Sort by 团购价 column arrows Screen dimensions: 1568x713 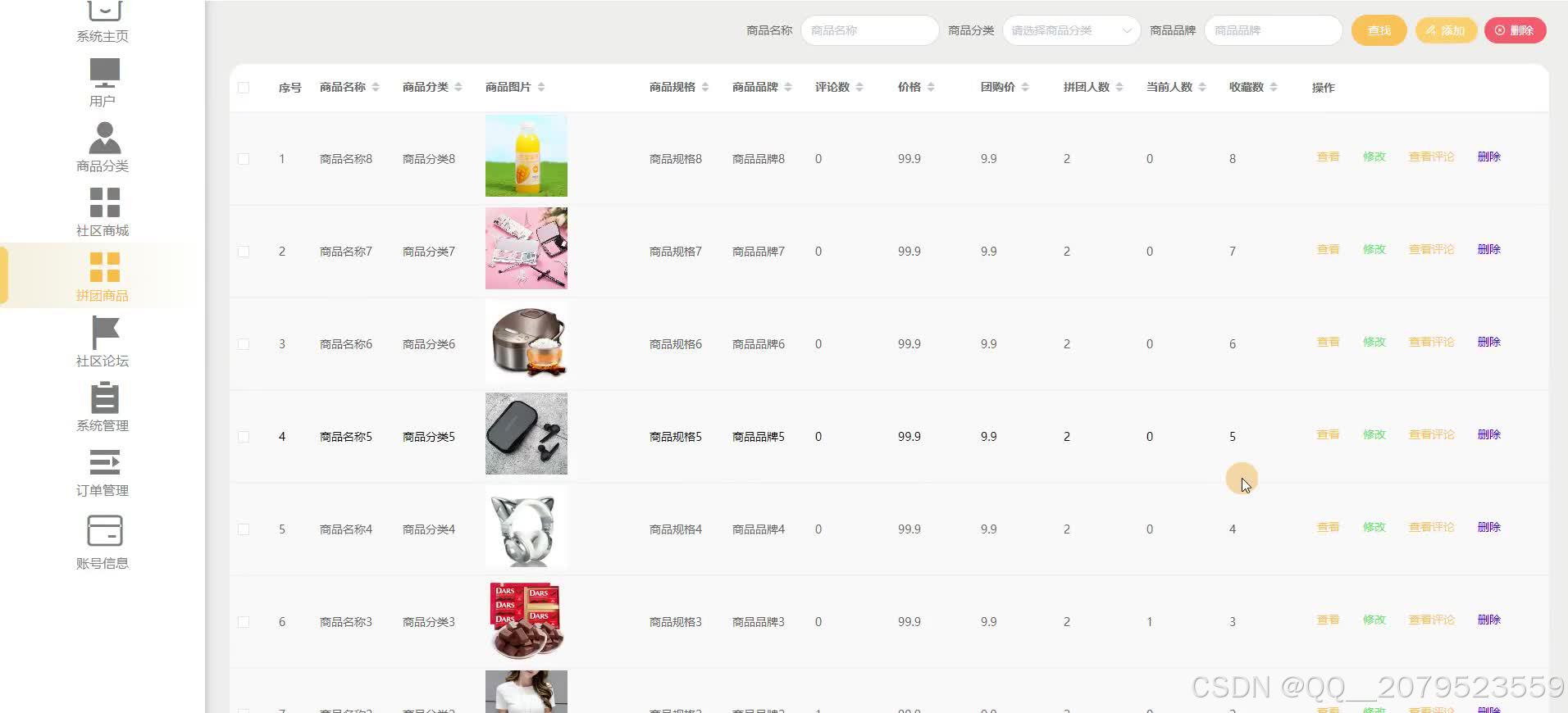(1025, 87)
